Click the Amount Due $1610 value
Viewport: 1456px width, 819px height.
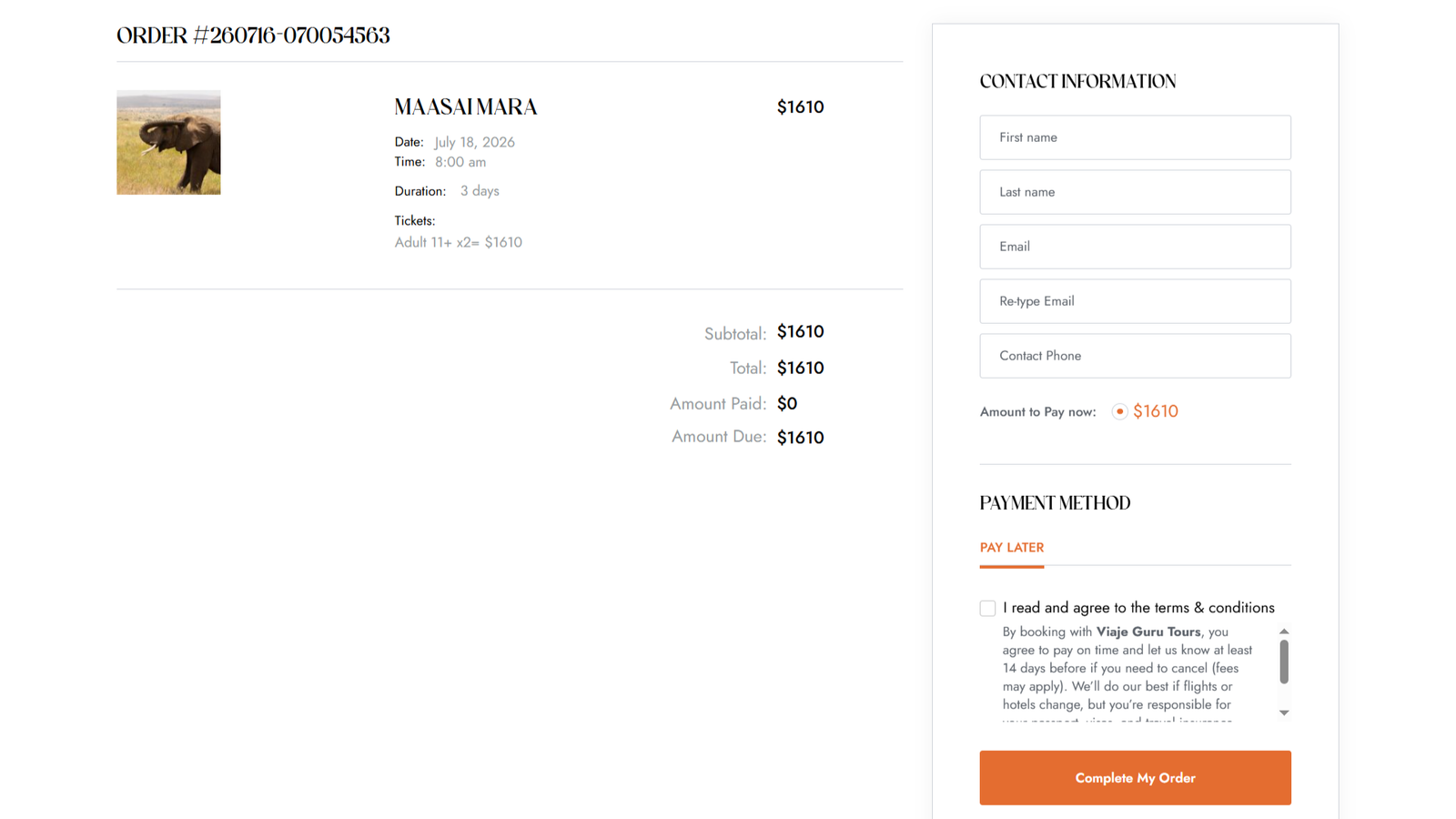click(800, 438)
